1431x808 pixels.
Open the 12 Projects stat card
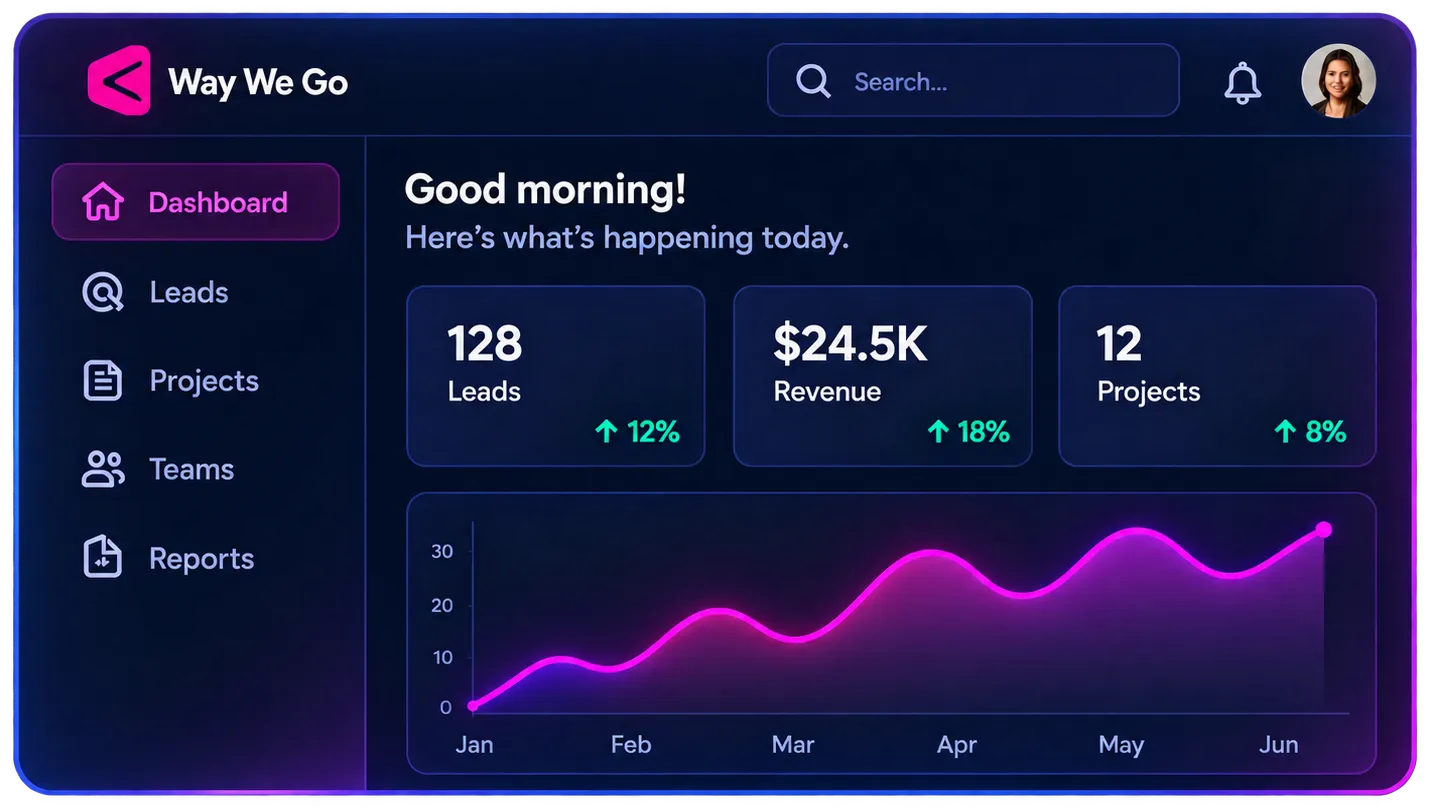click(1217, 376)
